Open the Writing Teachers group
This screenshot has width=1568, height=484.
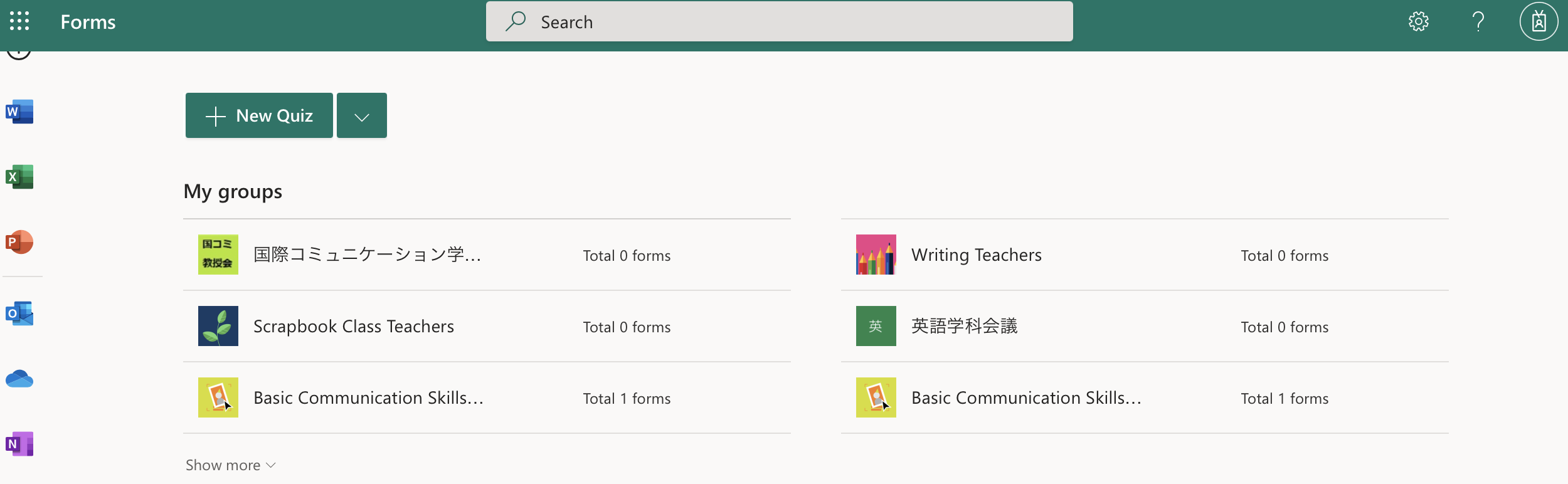coord(976,255)
